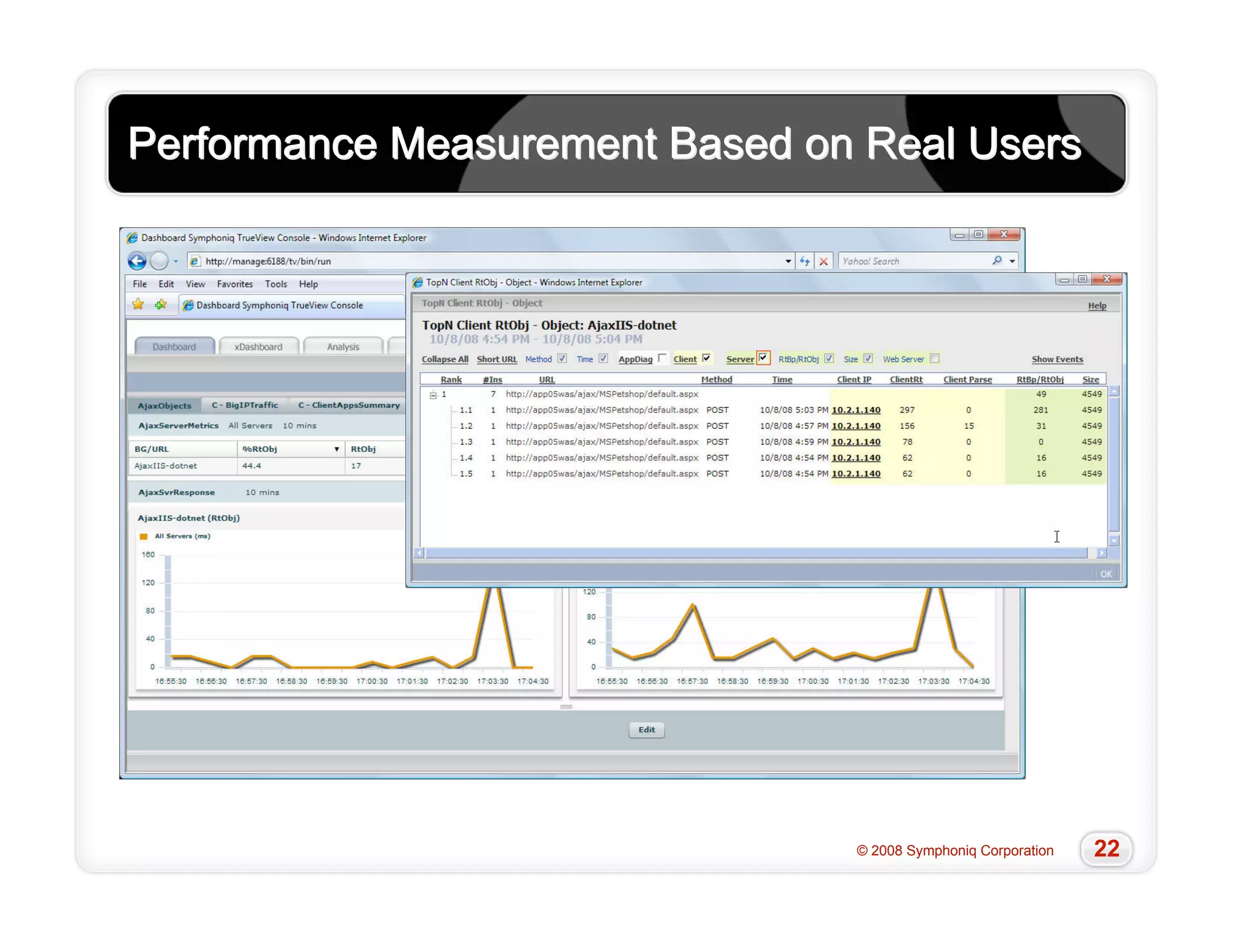Click the Refresh page icon
The image size is (1233, 952).
coord(804,261)
